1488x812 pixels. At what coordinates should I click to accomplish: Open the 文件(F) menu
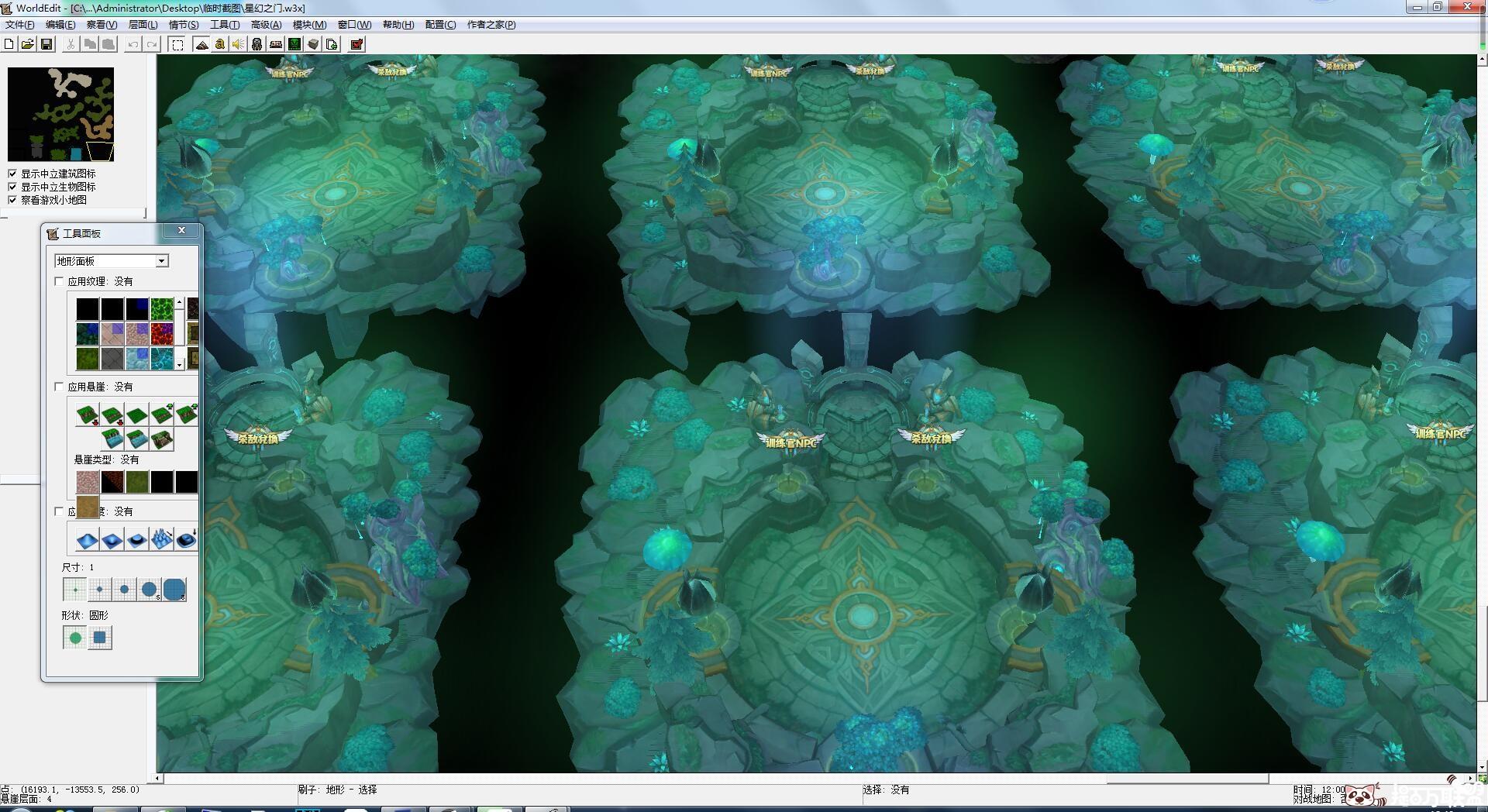pyautogui.click(x=19, y=25)
